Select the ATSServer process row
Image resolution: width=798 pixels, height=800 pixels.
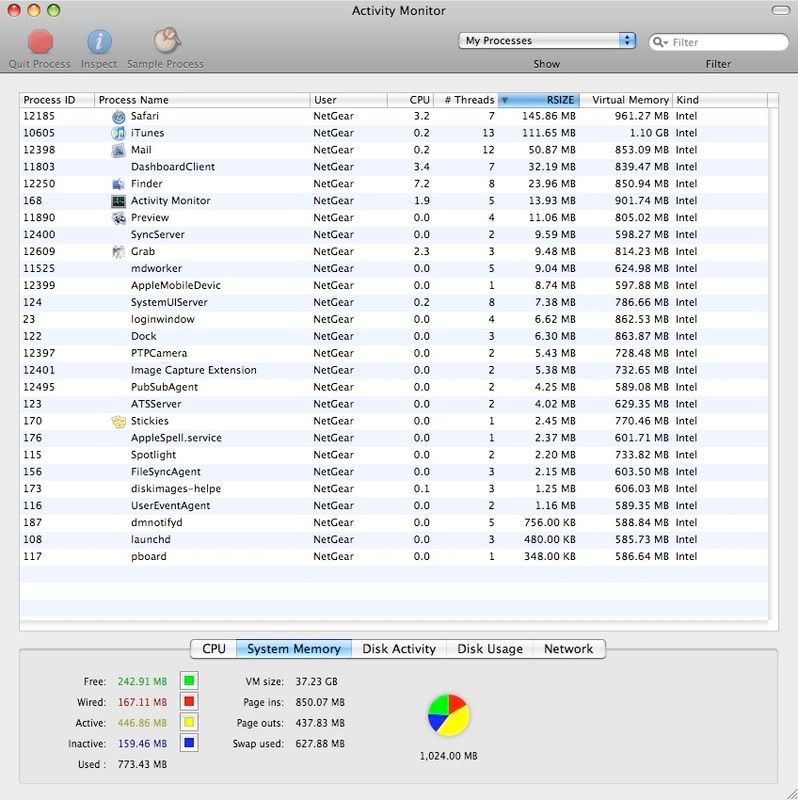[x=394, y=404]
